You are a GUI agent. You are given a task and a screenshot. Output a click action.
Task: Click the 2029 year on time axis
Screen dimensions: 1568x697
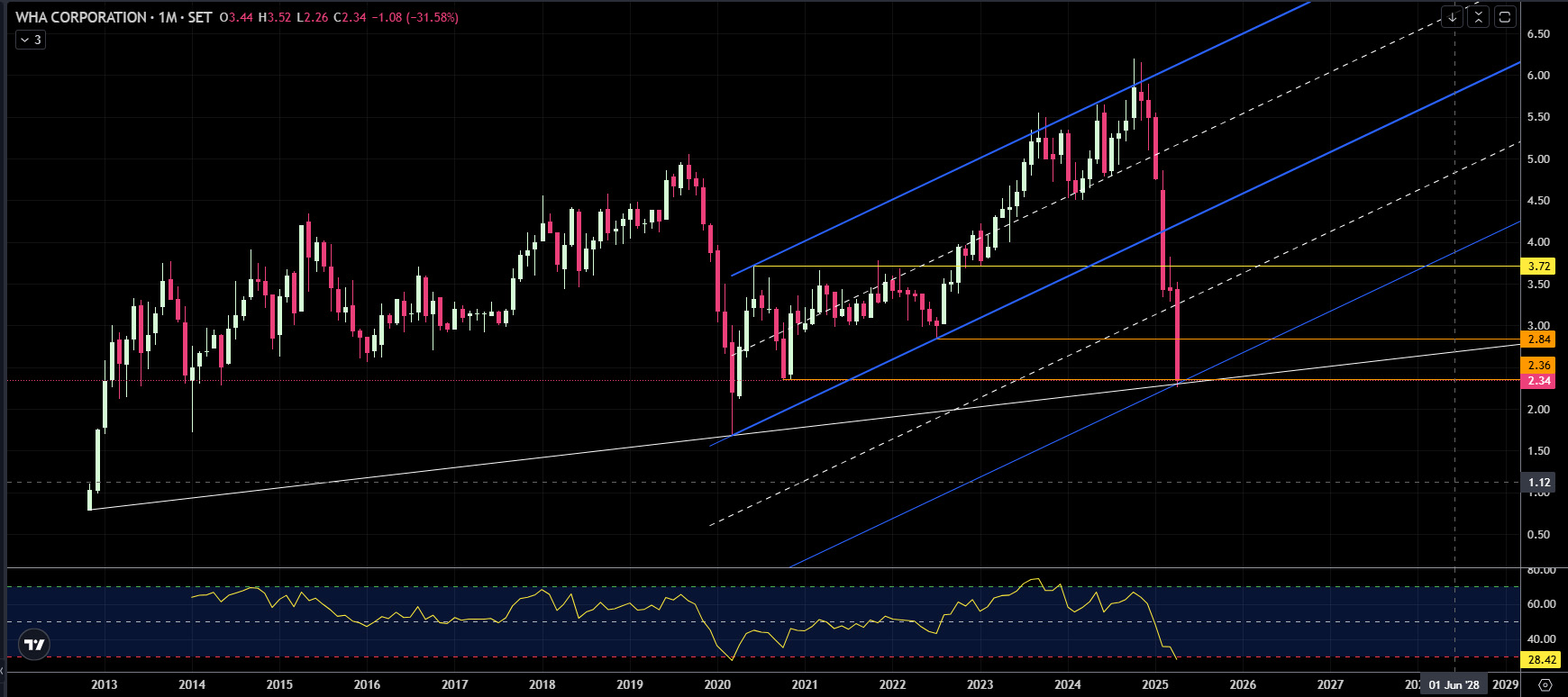point(1505,684)
